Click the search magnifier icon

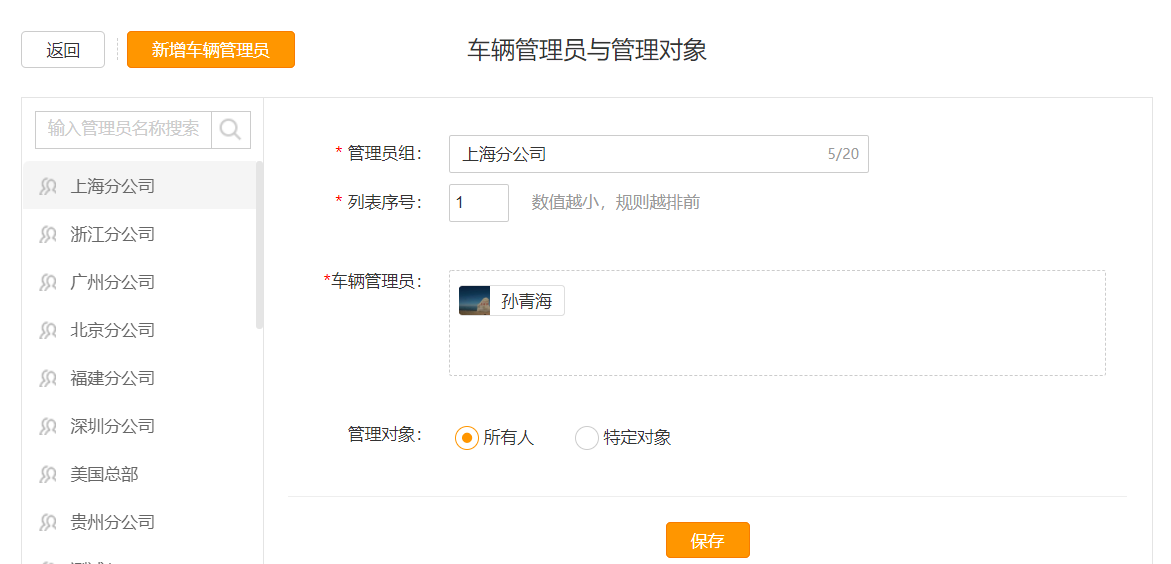(x=231, y=130)
